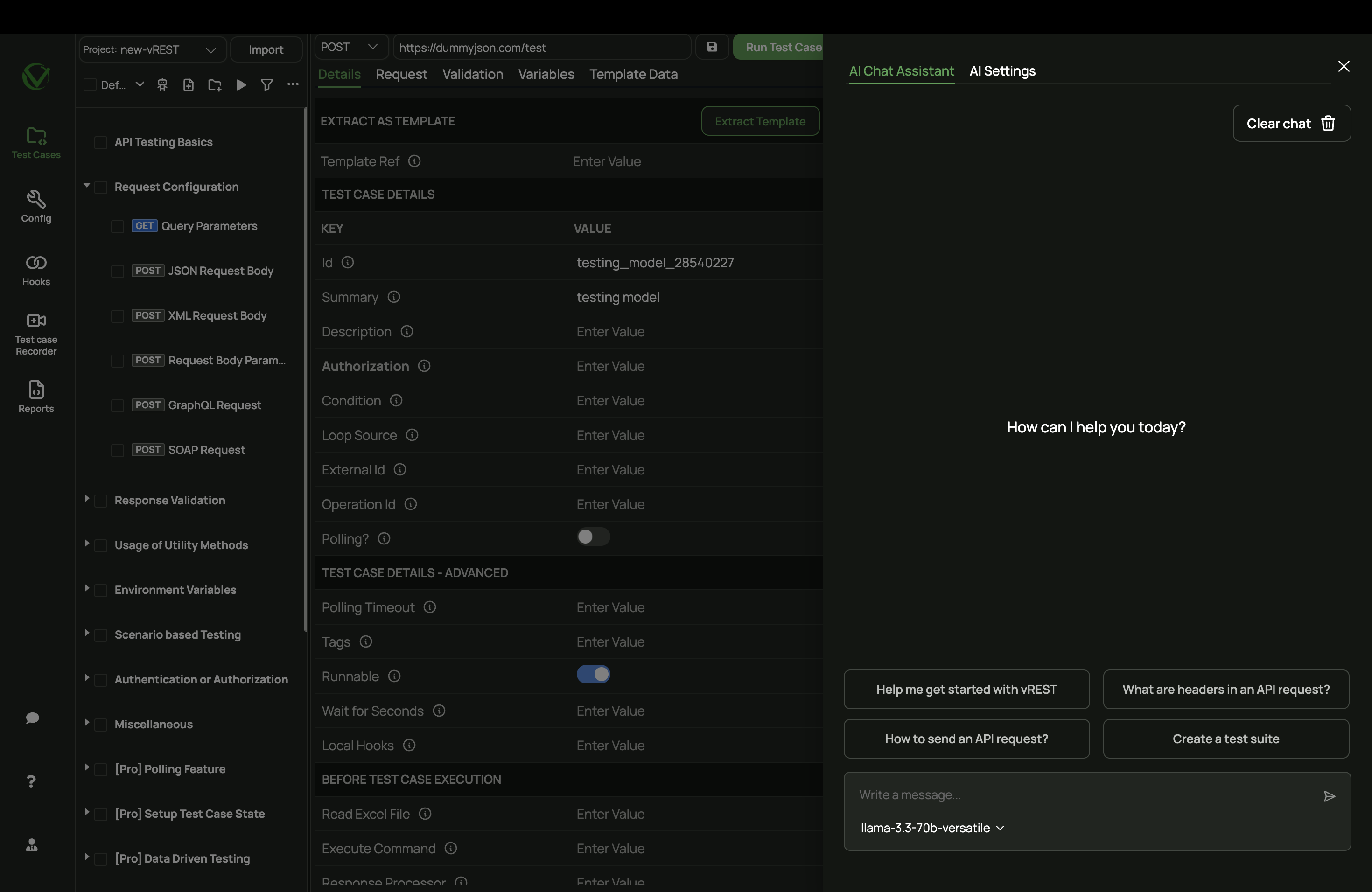Click the vREST logo

36,76
